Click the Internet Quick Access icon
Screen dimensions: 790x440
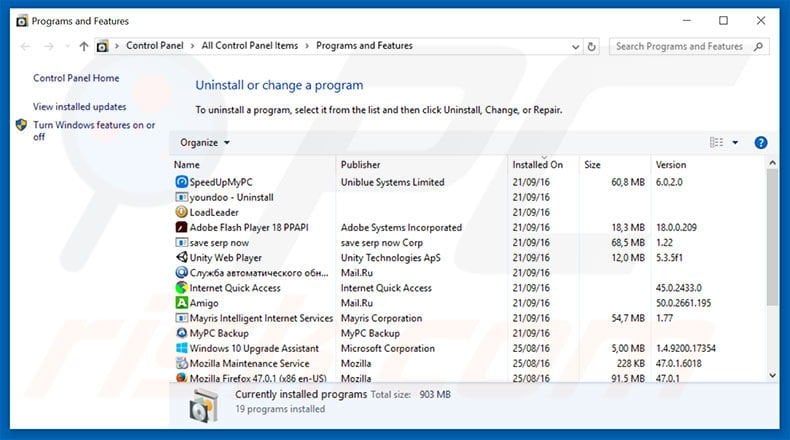tap(181, 288)
